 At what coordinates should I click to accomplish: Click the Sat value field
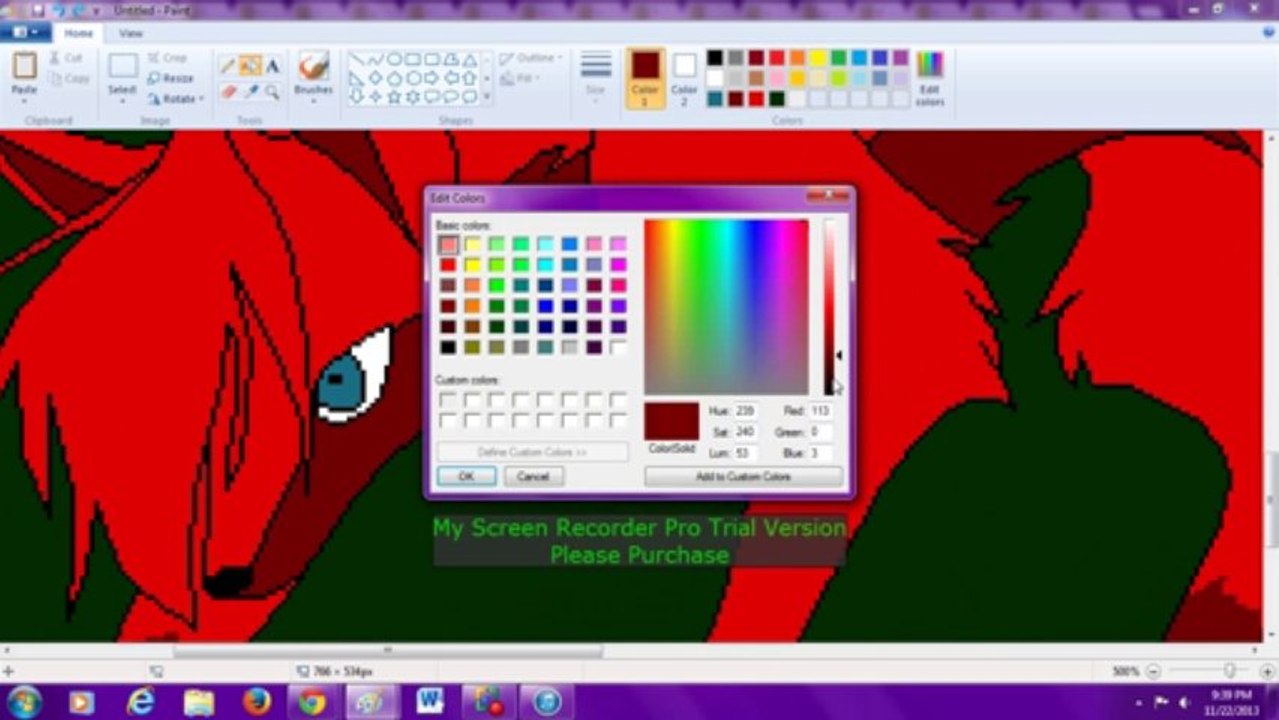(745, 432)
